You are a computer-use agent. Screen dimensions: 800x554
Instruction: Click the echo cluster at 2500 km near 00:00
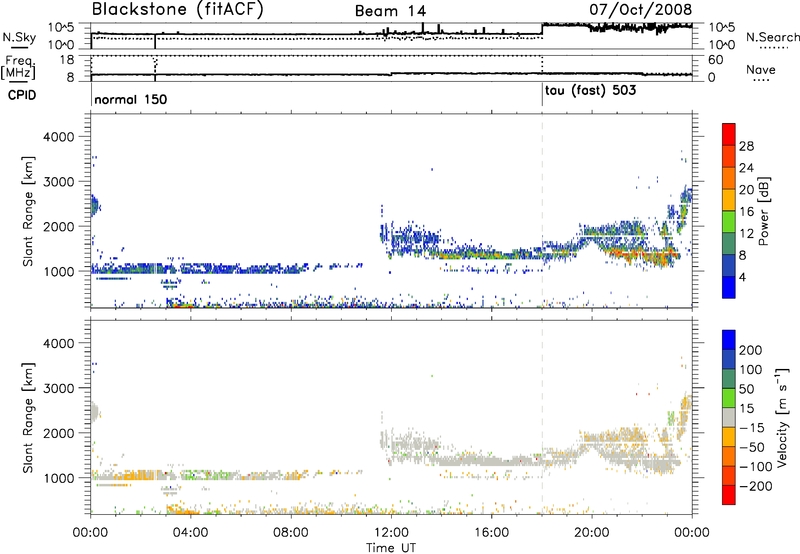tap(95, 206)
